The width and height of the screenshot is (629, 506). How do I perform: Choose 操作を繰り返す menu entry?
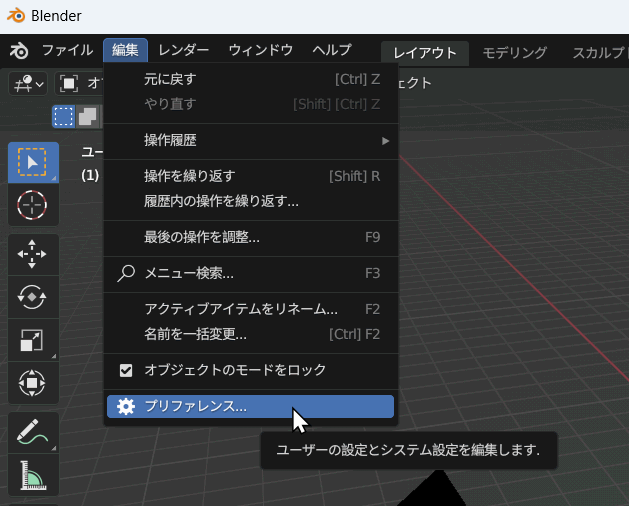coord(251,176)
